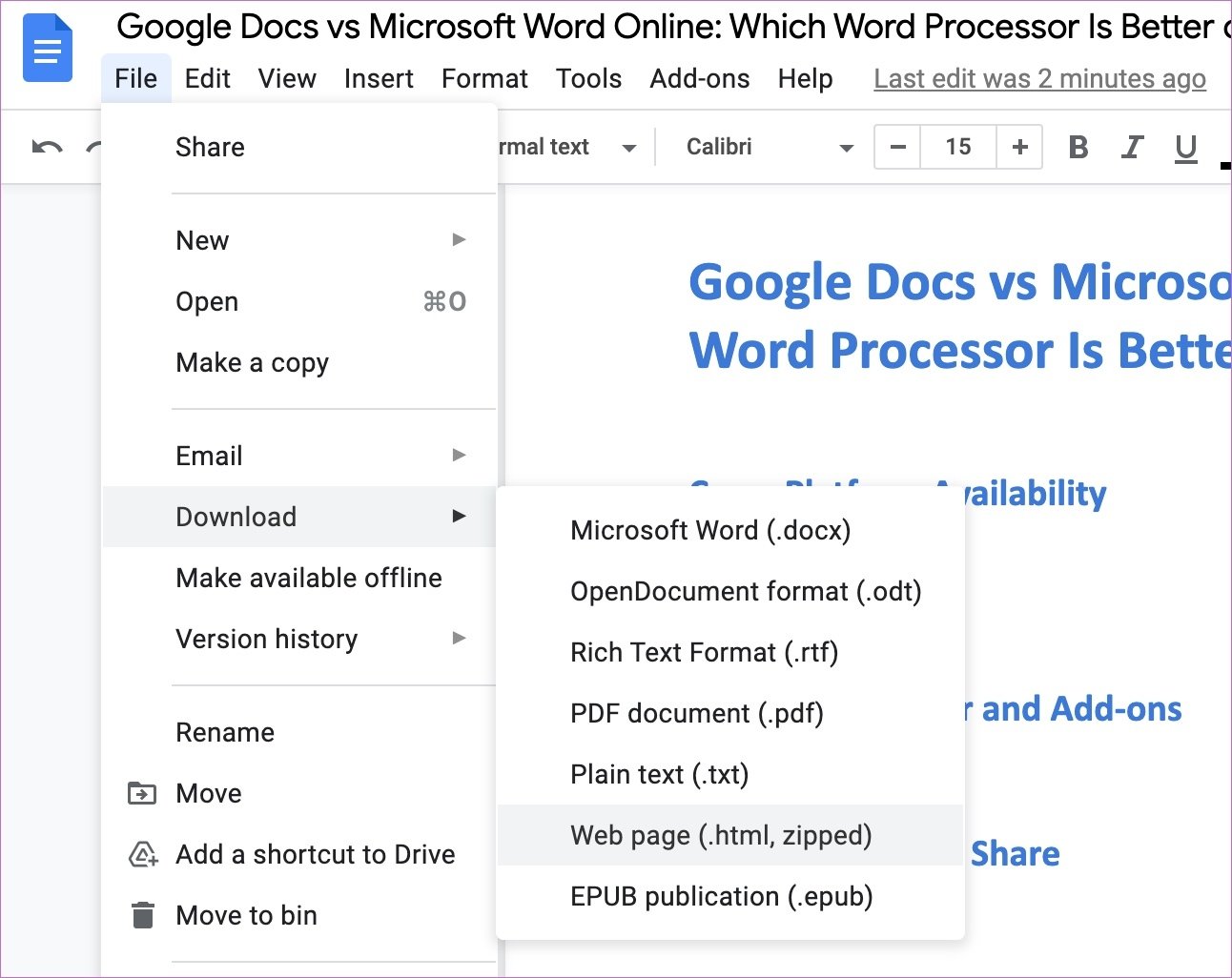The width and height of the screenshot is (1232, 978).
Task: Click the folder icon beside Move
Action: (x=141, y=793)
